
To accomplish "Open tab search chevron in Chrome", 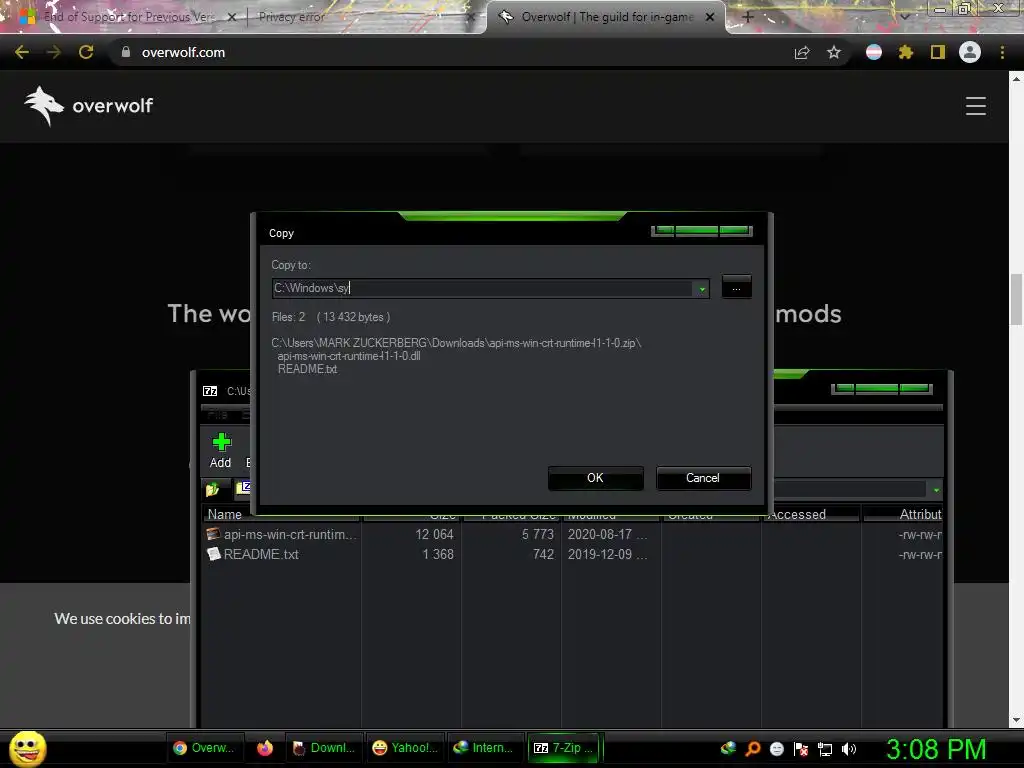I will (904, 17).
